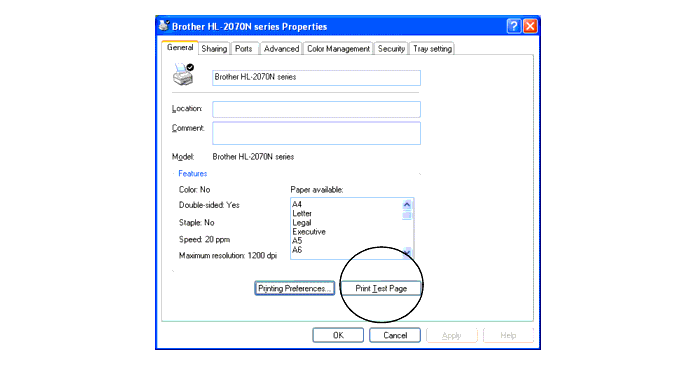Select the Security tab
Viewport: 696px width, 365px height.
coord(391,49)
